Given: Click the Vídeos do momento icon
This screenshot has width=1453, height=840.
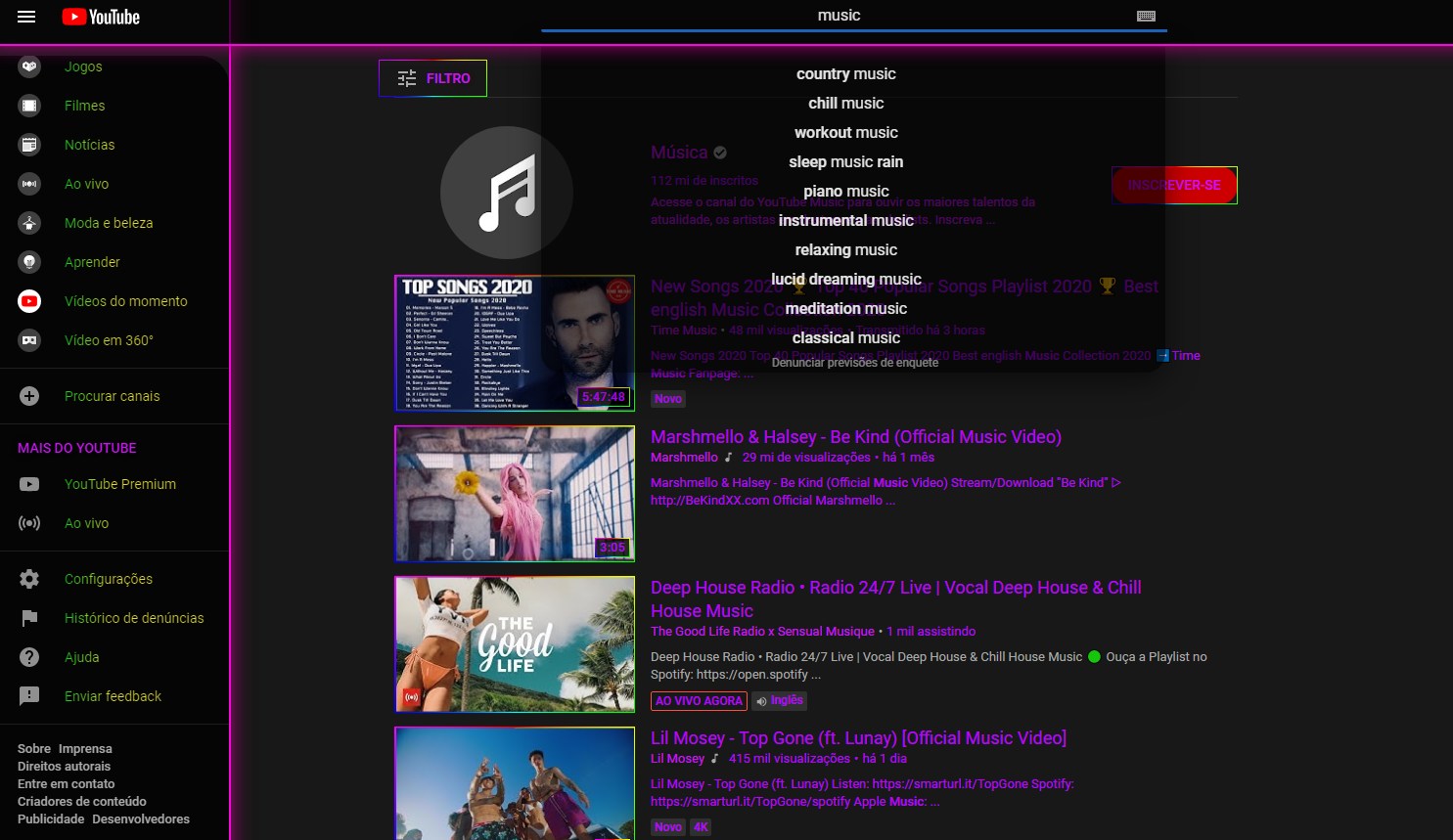Looking at the screenshot, I should click(x=29, y=301).
